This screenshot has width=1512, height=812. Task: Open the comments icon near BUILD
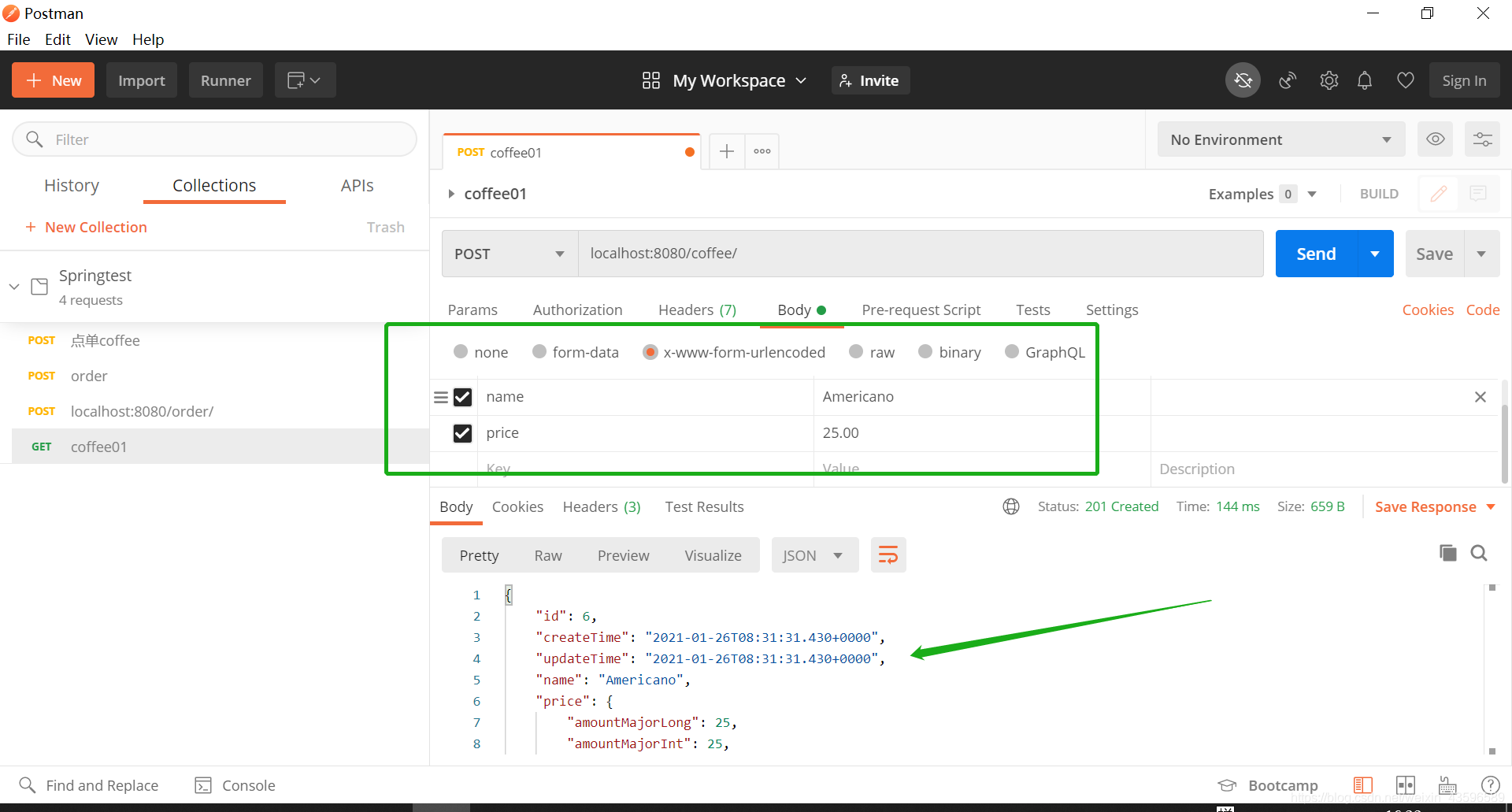pos(1478,194)
